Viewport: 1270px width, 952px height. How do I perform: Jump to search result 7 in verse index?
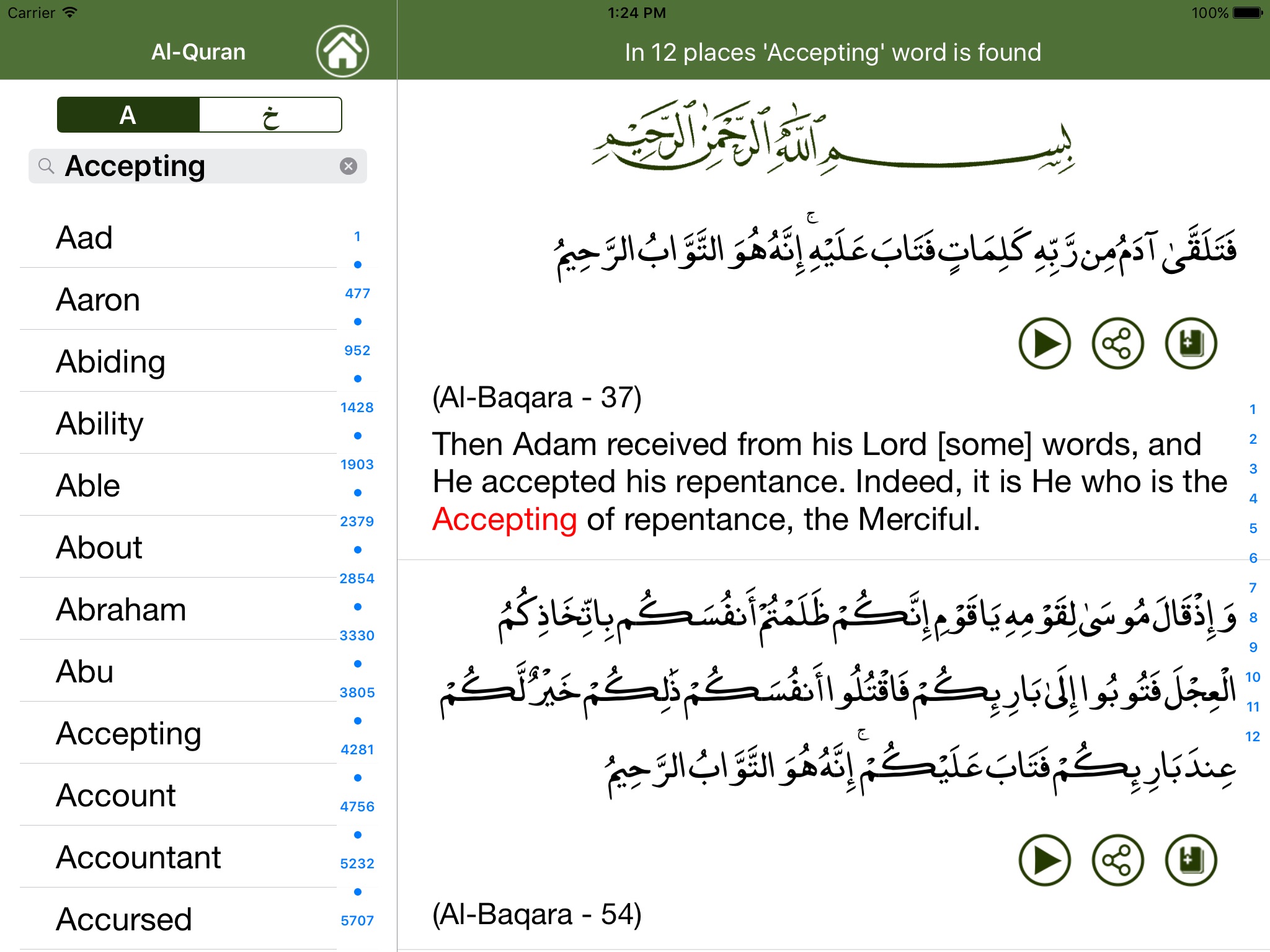coord(1253,588)
